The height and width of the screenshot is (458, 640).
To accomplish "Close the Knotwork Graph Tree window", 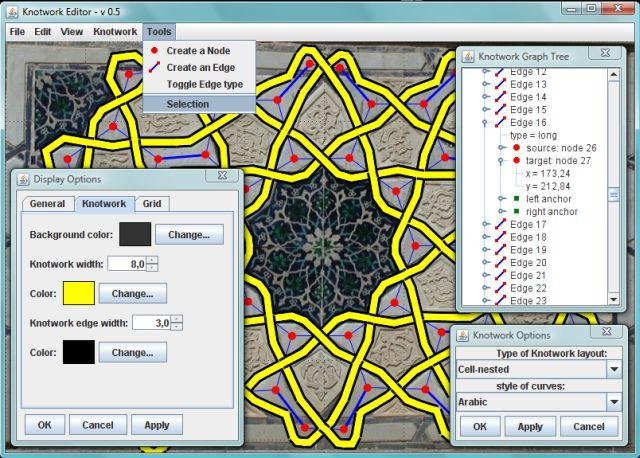I will point(606,53).
